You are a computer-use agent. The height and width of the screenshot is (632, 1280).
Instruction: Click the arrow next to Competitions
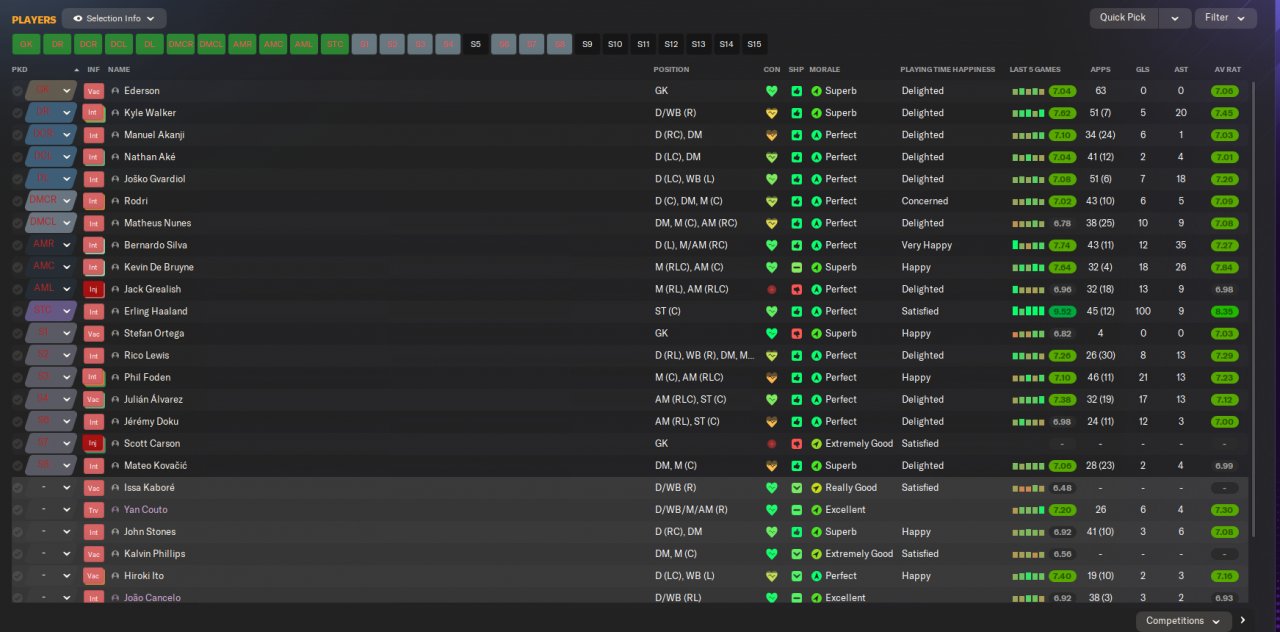pyautogui.click(x=1243, y=621)
